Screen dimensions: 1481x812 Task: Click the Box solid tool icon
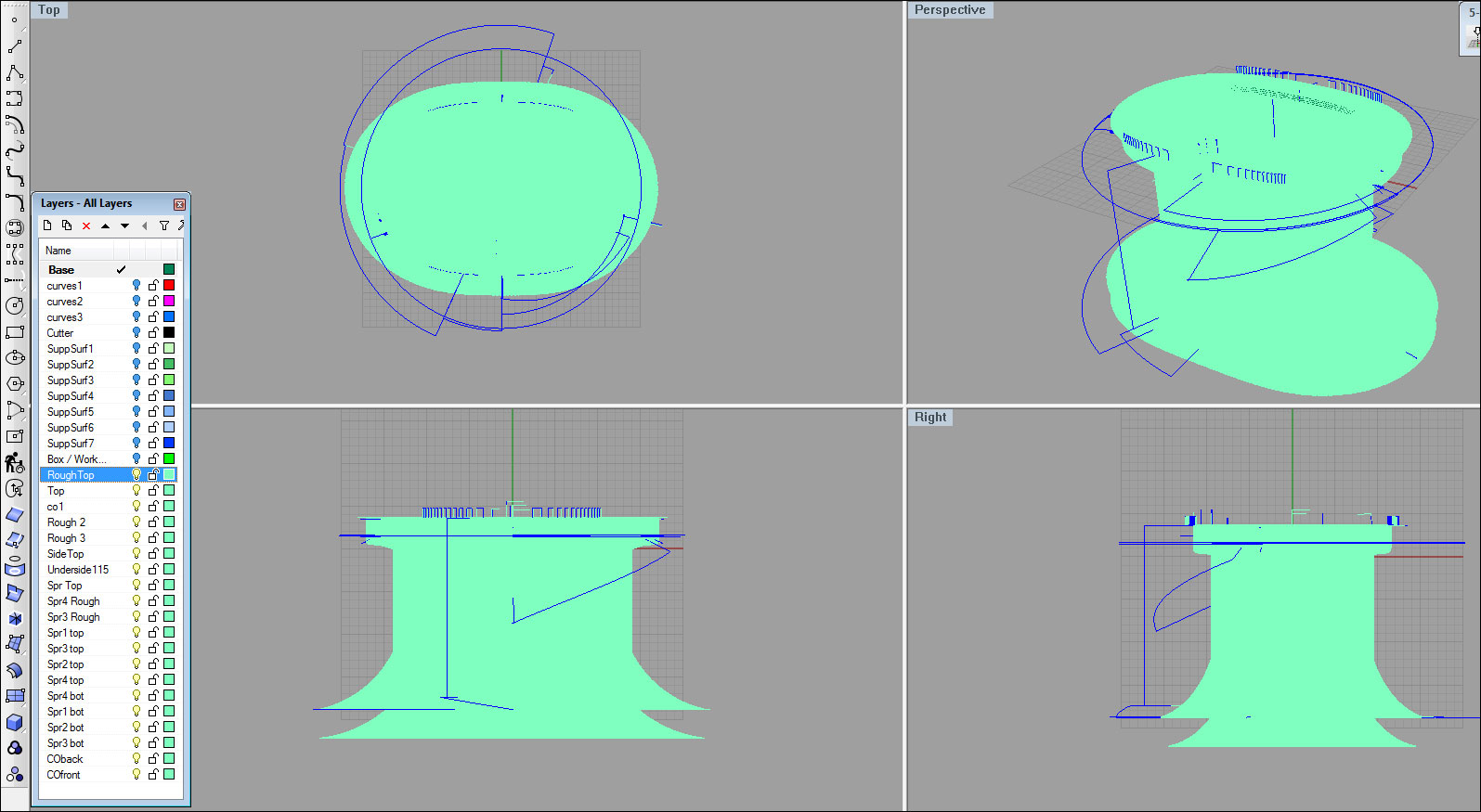[x=15, y=721]
